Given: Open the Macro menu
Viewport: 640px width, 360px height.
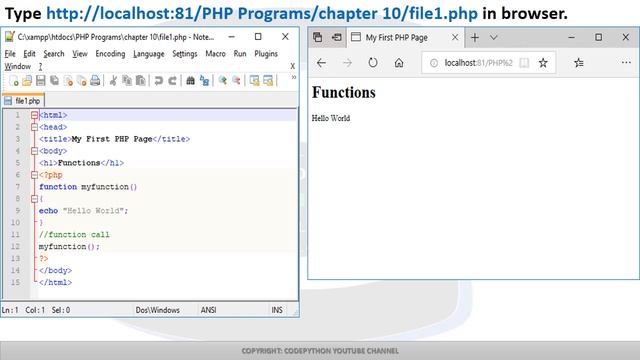Looking at the screenshot, I should pos(215,54).
